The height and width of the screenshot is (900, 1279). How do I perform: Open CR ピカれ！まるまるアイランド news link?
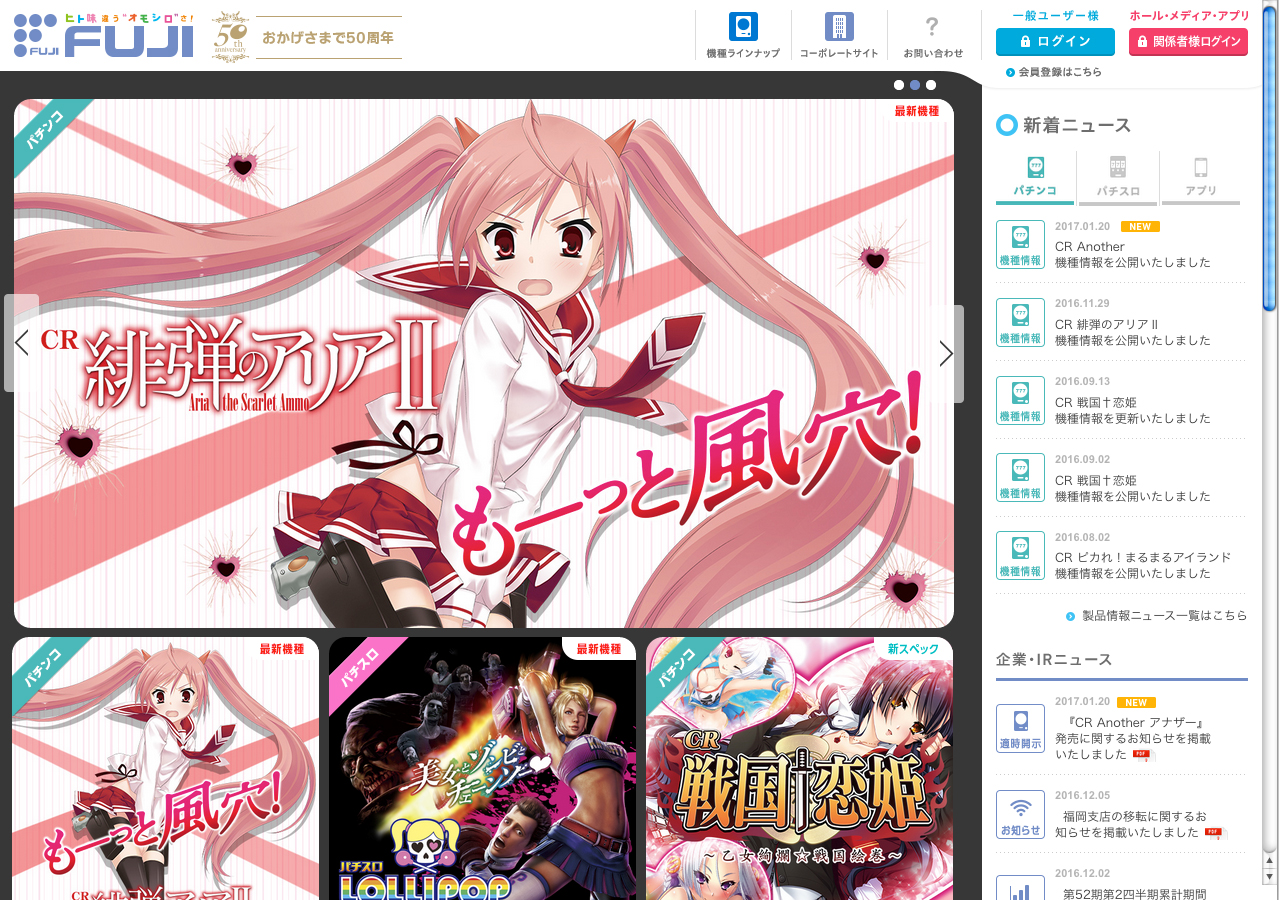(x=1143, y=565)
